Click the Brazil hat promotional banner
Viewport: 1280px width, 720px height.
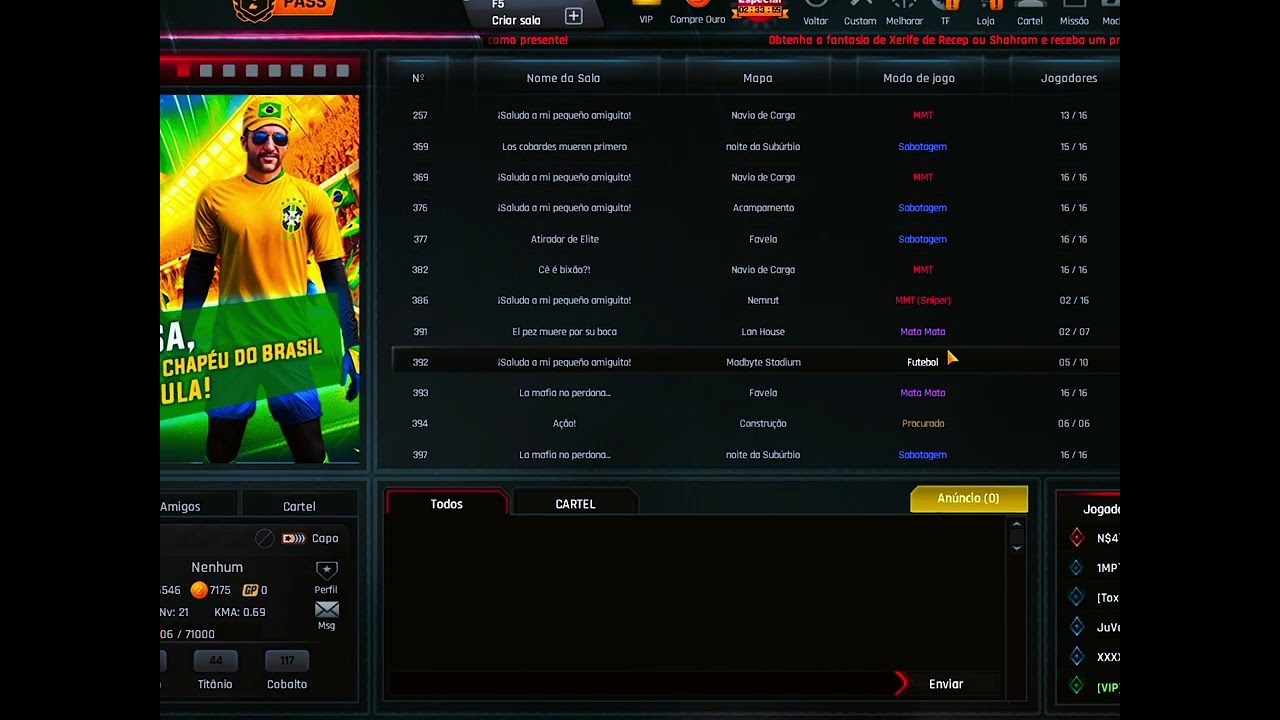point(260,279)
